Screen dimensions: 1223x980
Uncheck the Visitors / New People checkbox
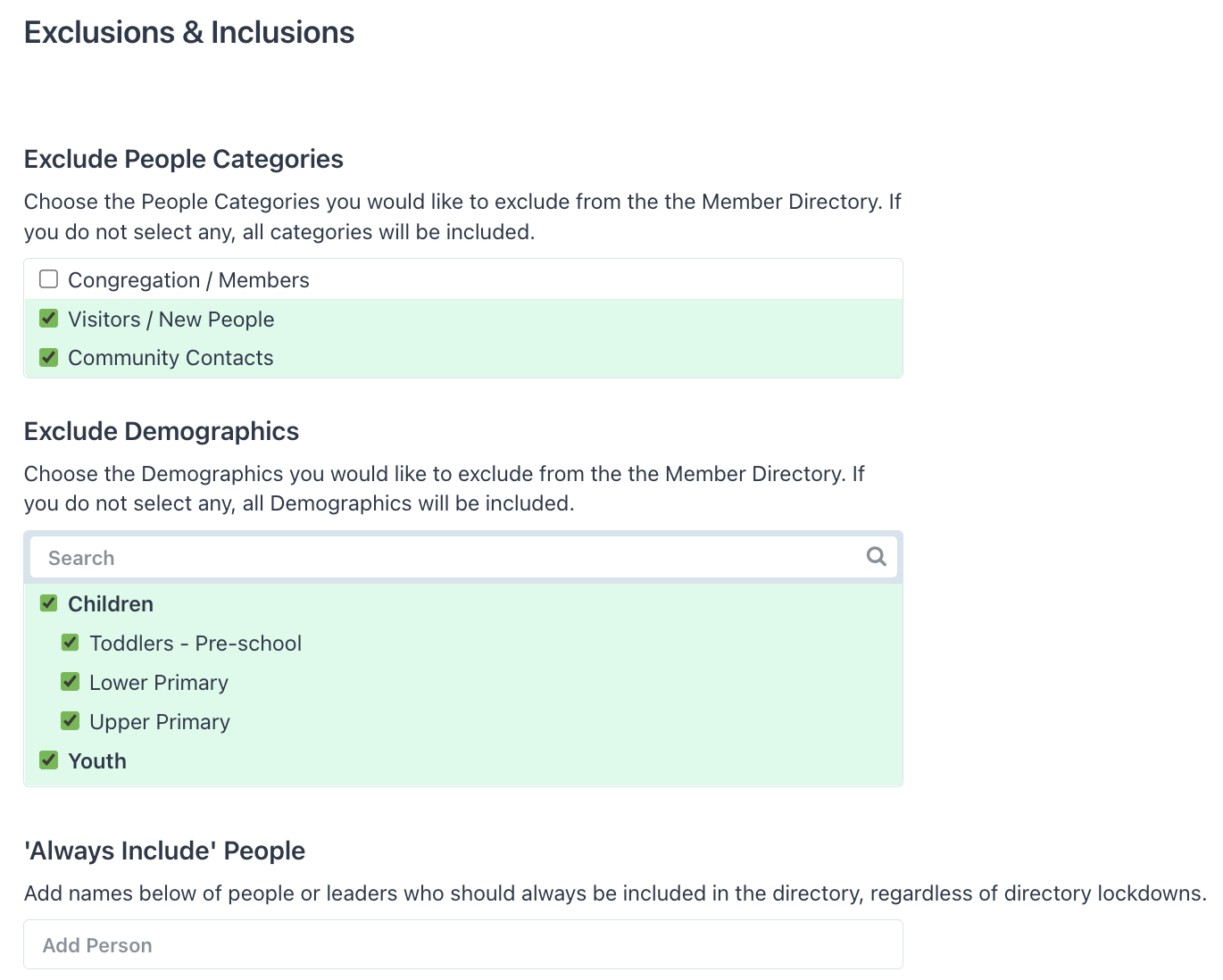[x=49, y=319]
